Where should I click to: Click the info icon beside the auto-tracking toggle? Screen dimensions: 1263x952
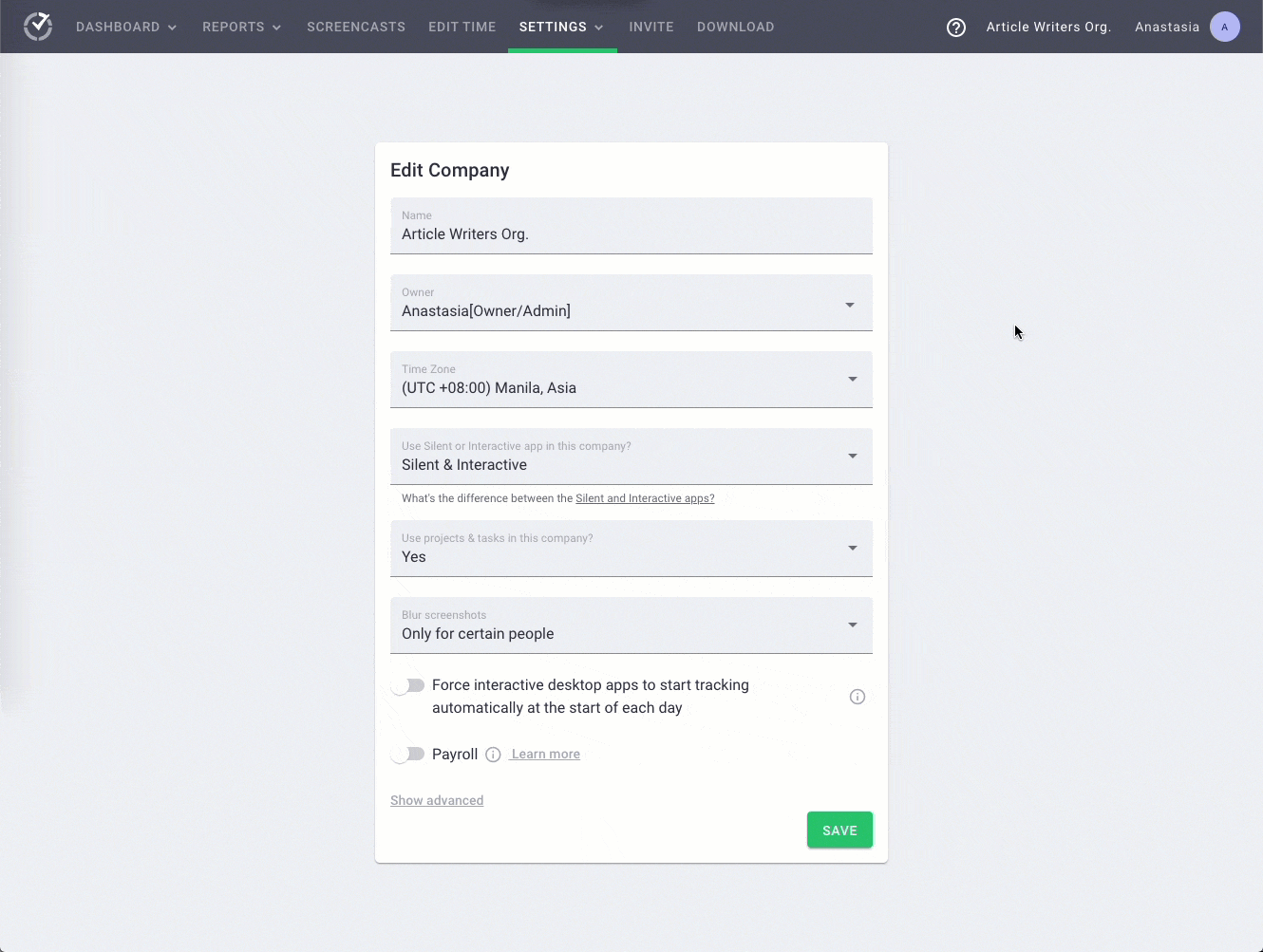(x=857, y=696)
